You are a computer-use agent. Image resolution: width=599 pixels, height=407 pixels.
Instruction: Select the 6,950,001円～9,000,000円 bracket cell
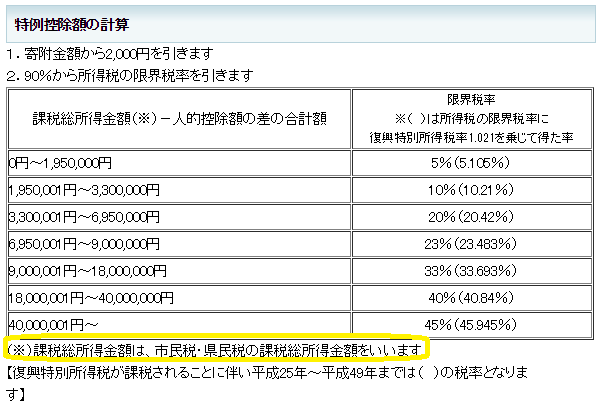(x=179, y=244)
